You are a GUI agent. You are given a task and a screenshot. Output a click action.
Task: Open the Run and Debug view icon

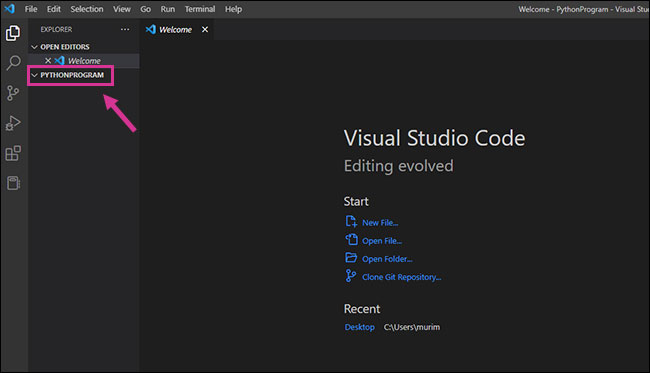(13, 123)
